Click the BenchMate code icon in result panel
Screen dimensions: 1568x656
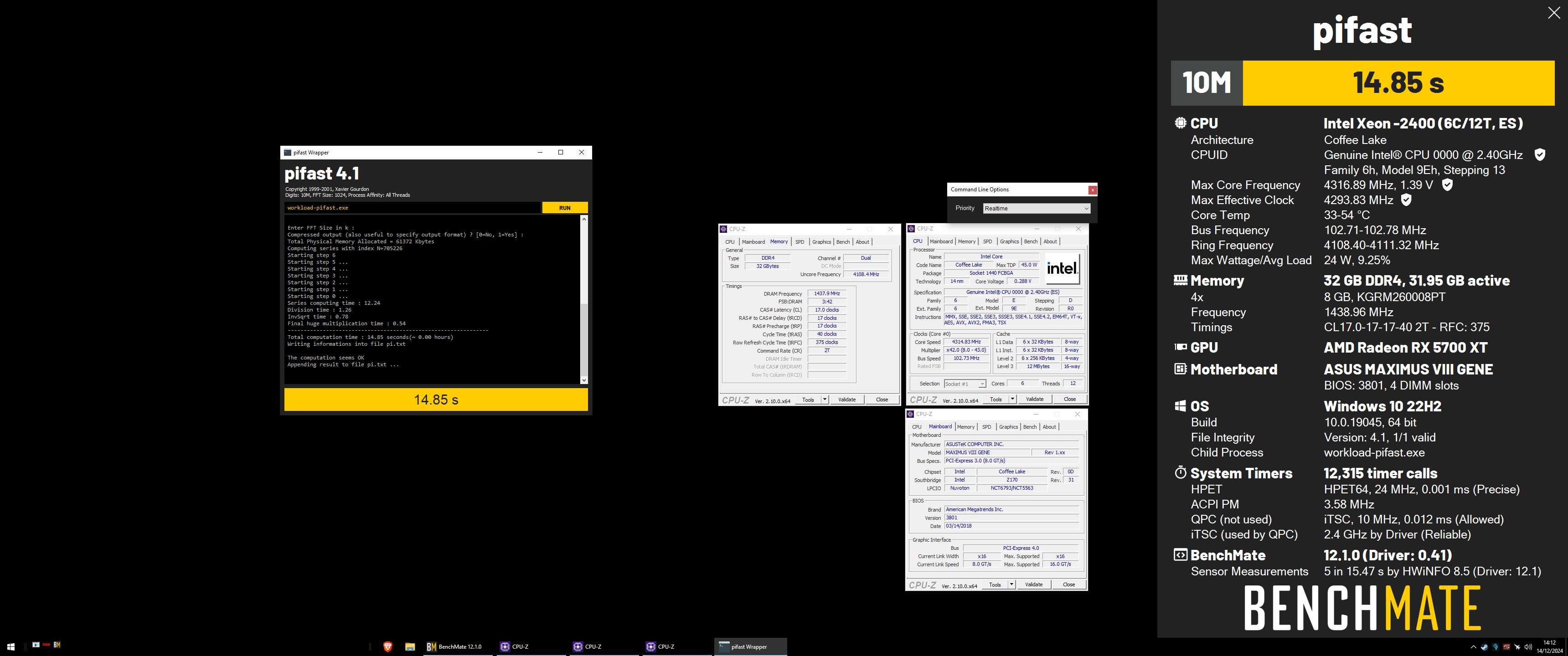tap(1180, 554)
